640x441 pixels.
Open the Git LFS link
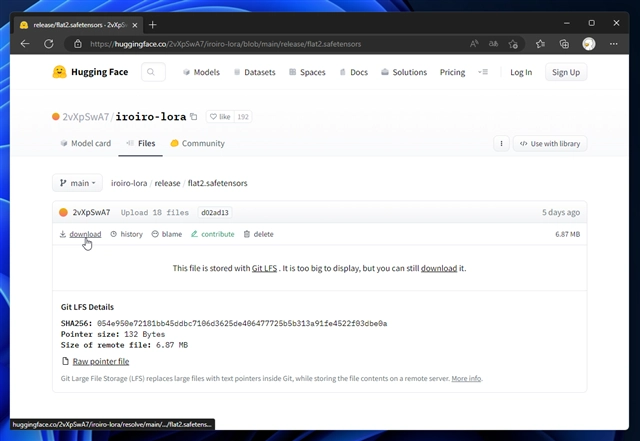(264, 268)
